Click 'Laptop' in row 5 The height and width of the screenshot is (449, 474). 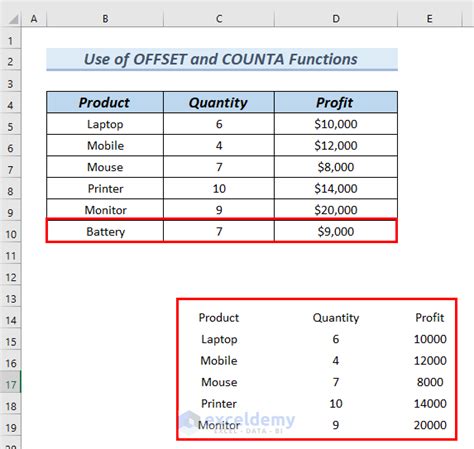tap(105, 124)
